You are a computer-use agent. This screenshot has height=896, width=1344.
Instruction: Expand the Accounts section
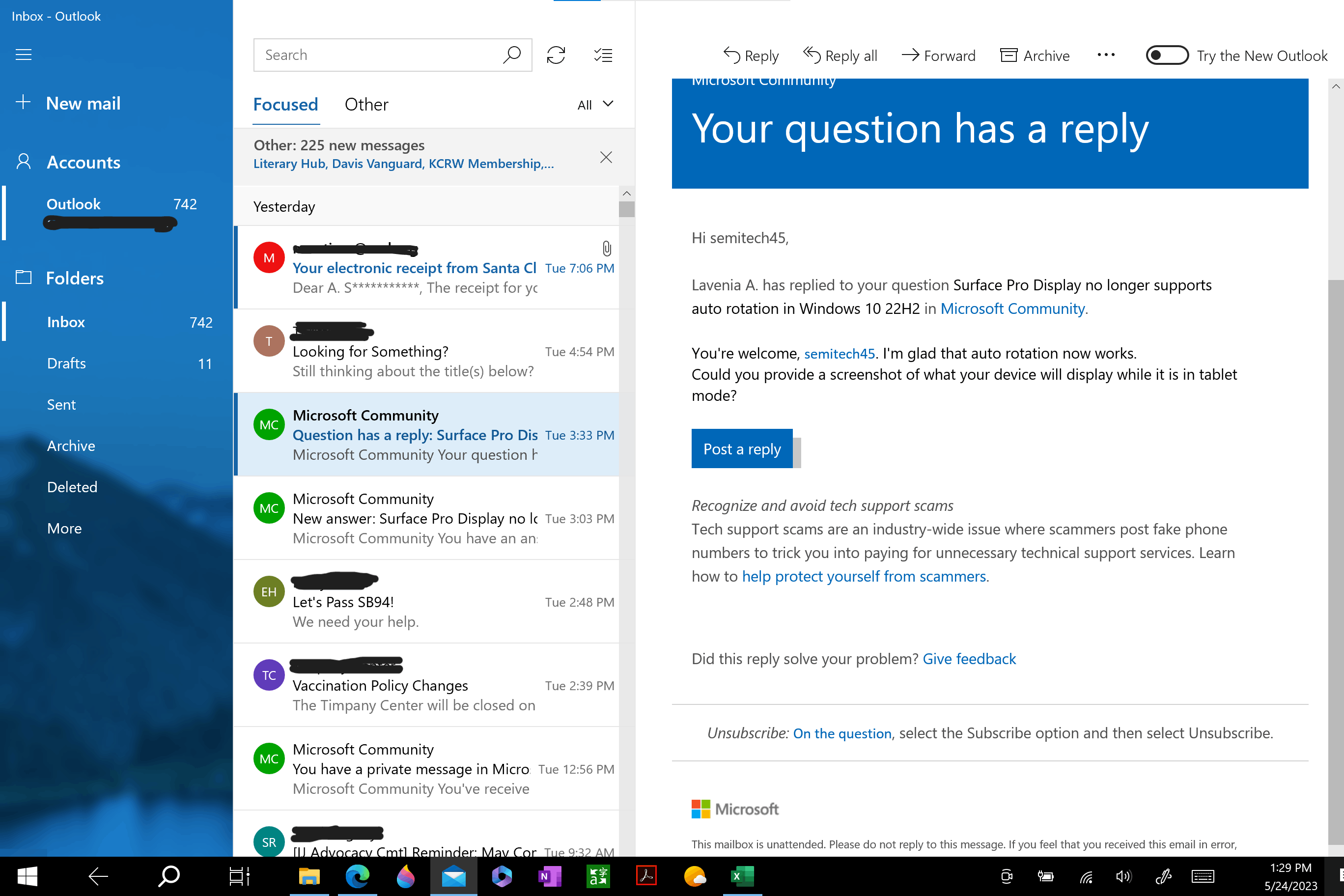pos(84,162)
